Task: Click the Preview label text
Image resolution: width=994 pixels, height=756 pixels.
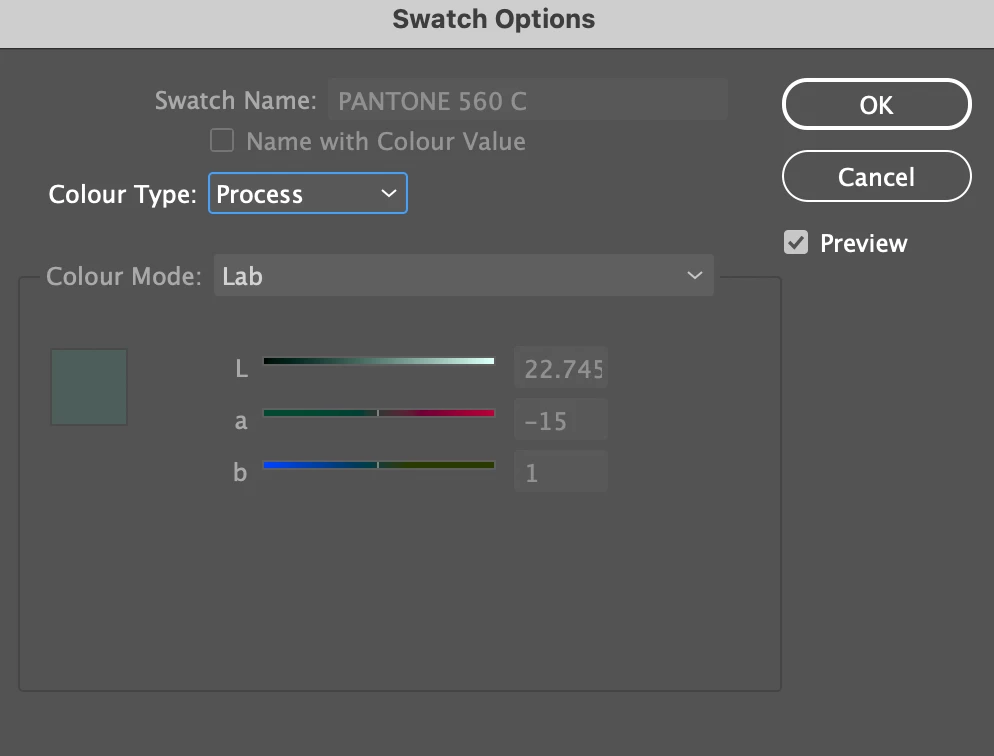Action: (863, 244)
